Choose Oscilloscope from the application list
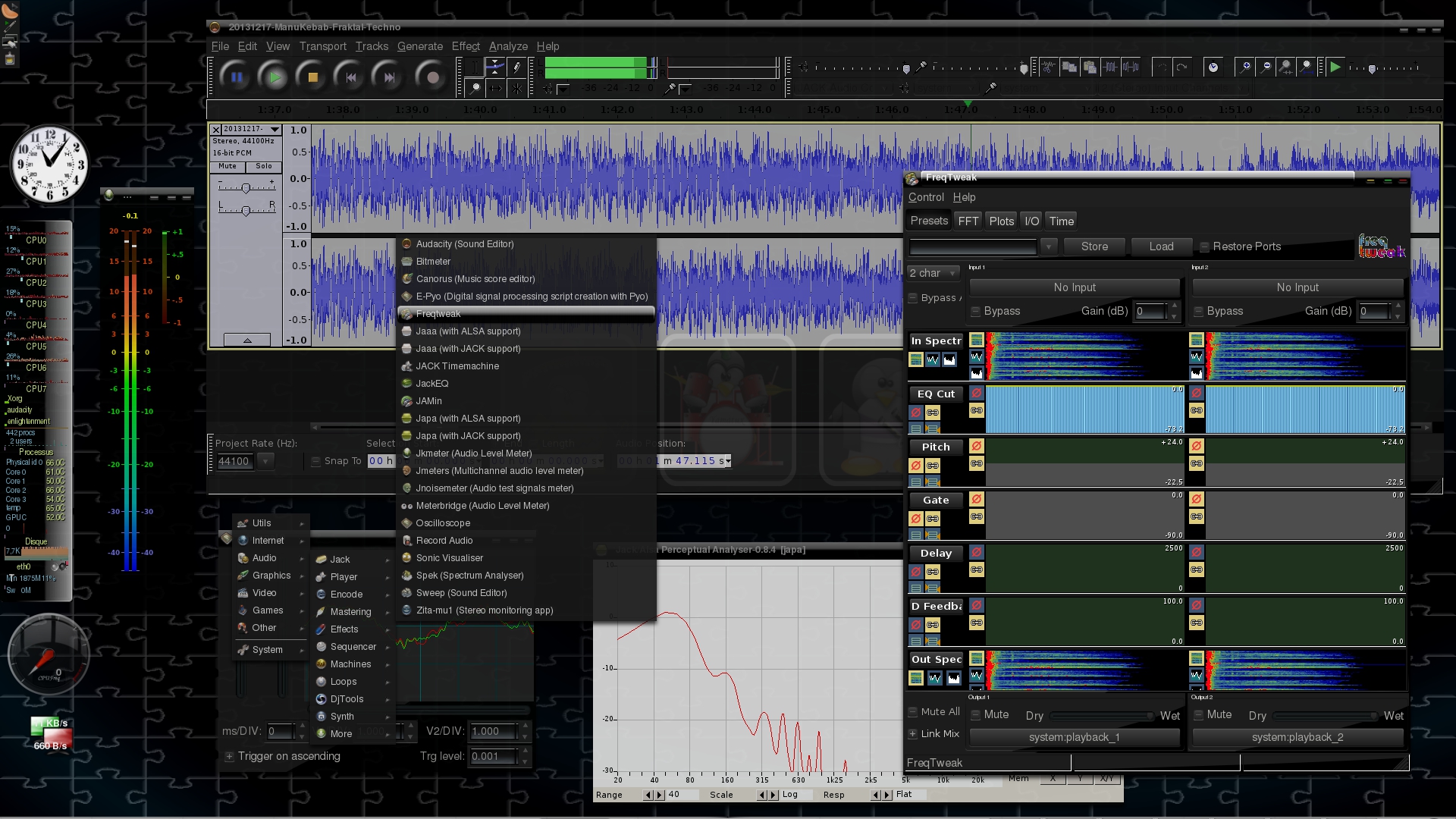The height and width of the screenshot is (819, 1456). pyautogui.click(x=443, y=523)
